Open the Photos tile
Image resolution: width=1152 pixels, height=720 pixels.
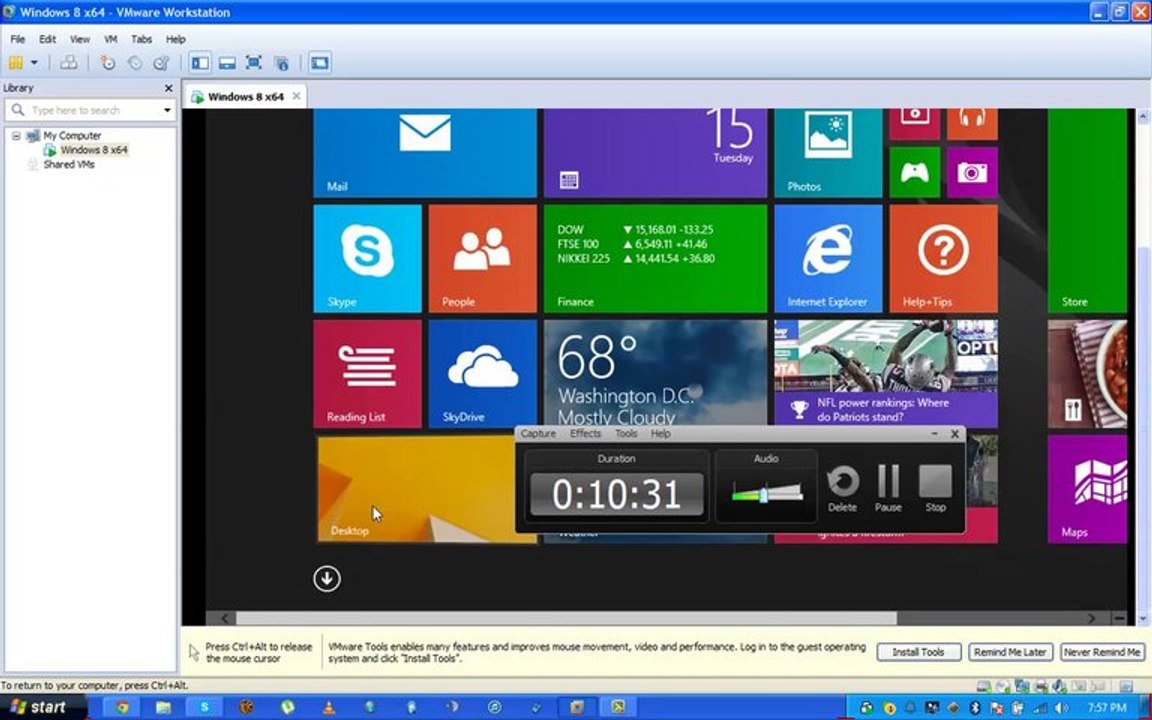coord(828,154)
